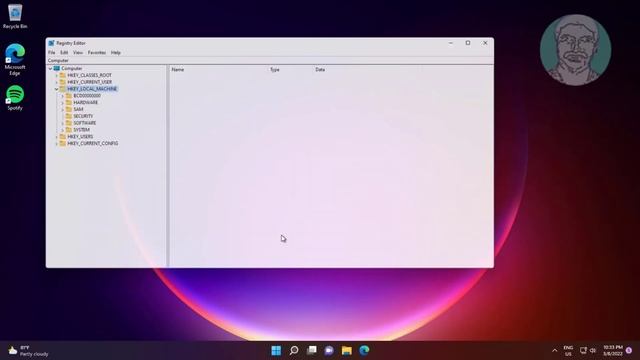
Task: Open the weather widget showing Partly cloudy
Action: click(x=29, y=351)
